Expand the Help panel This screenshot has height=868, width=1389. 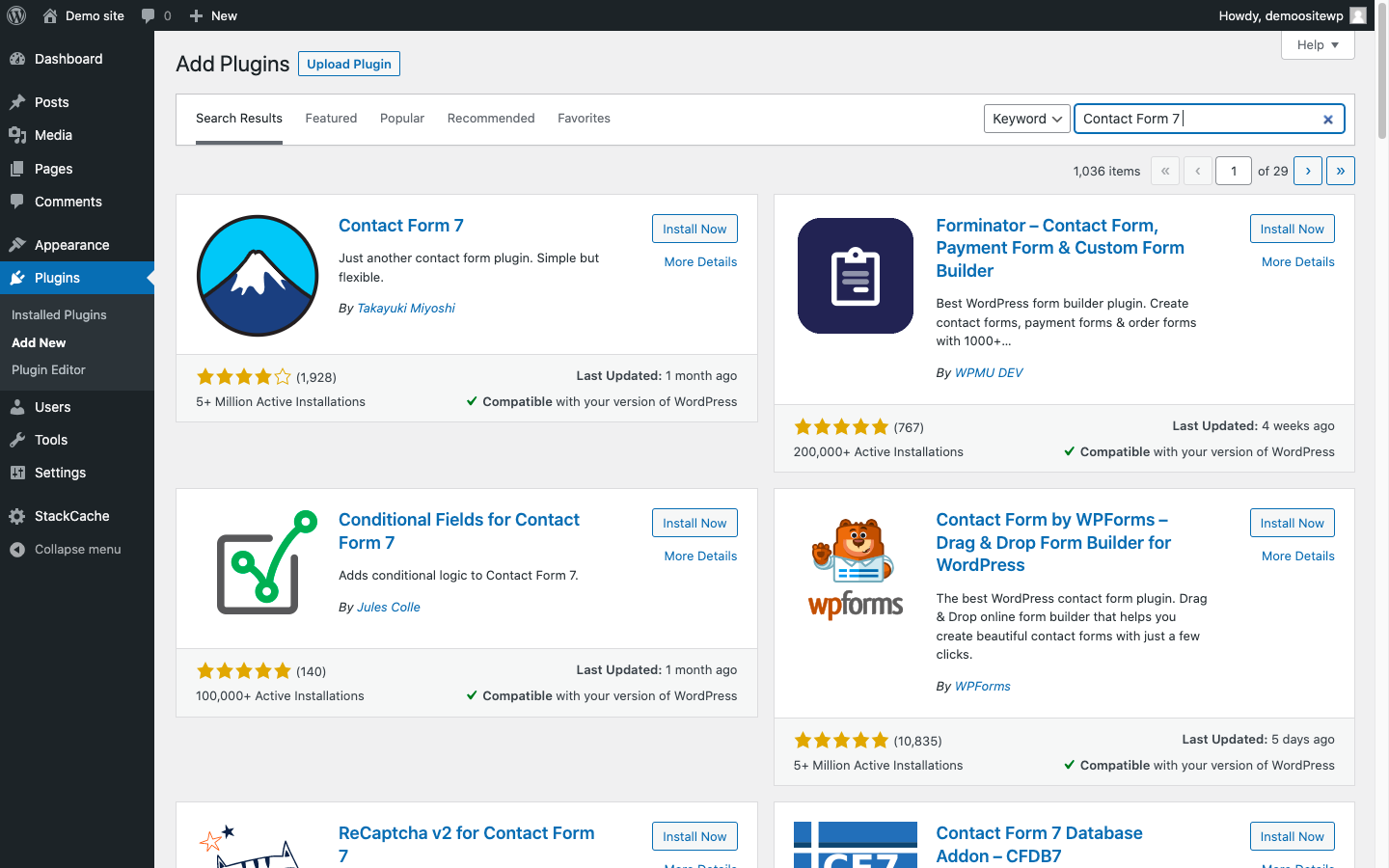(x=1318, y=45)
